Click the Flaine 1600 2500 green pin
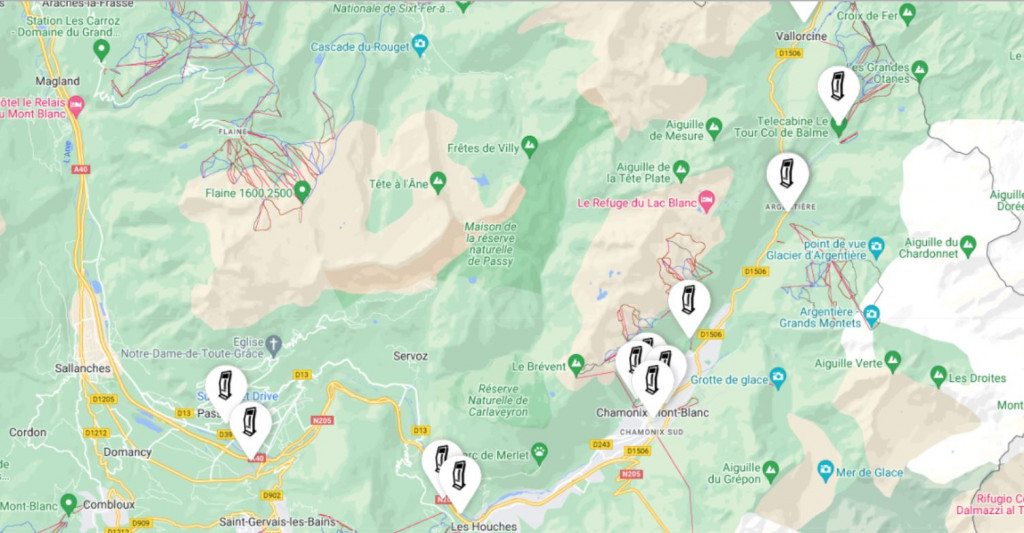This screenshot has height=533, width=1024. [302, 192]
